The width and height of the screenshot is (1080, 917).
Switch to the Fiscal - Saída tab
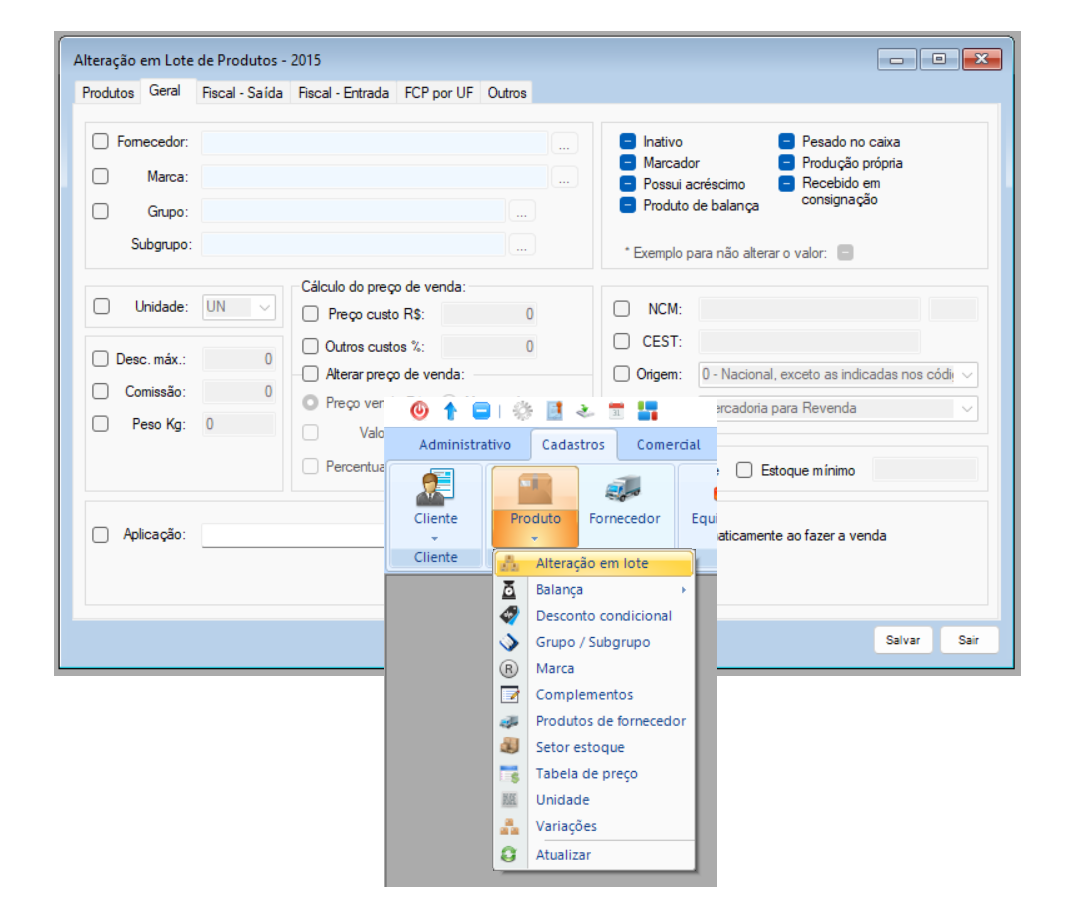(242, 93)
